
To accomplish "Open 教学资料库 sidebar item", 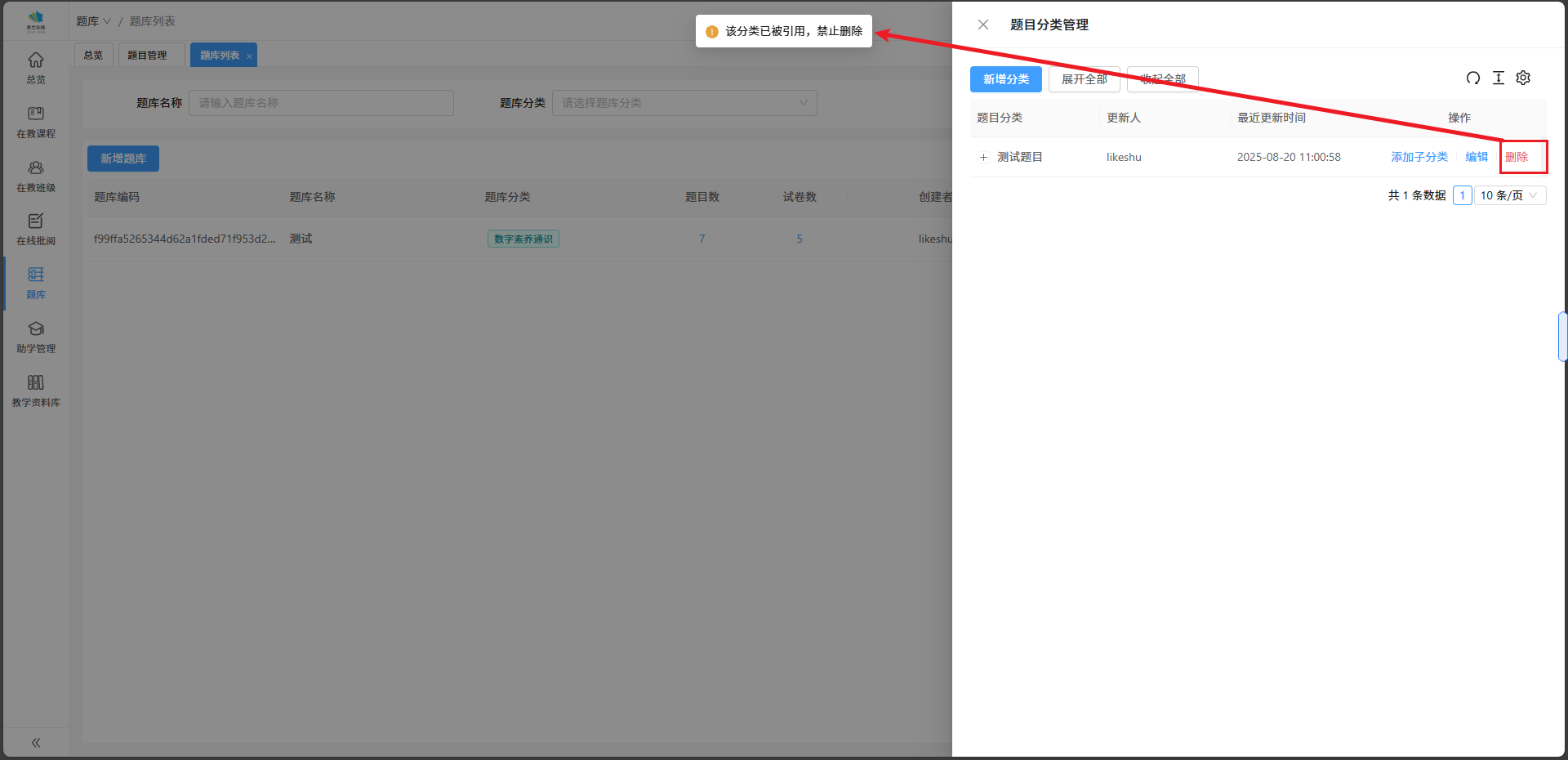I will click(36, 391).
